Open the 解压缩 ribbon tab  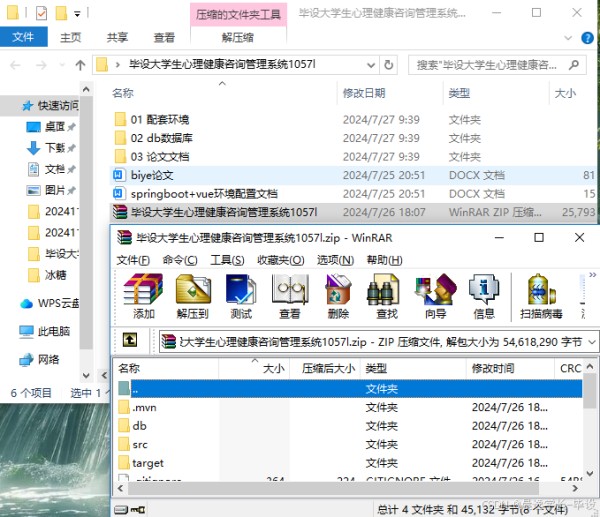238,37
